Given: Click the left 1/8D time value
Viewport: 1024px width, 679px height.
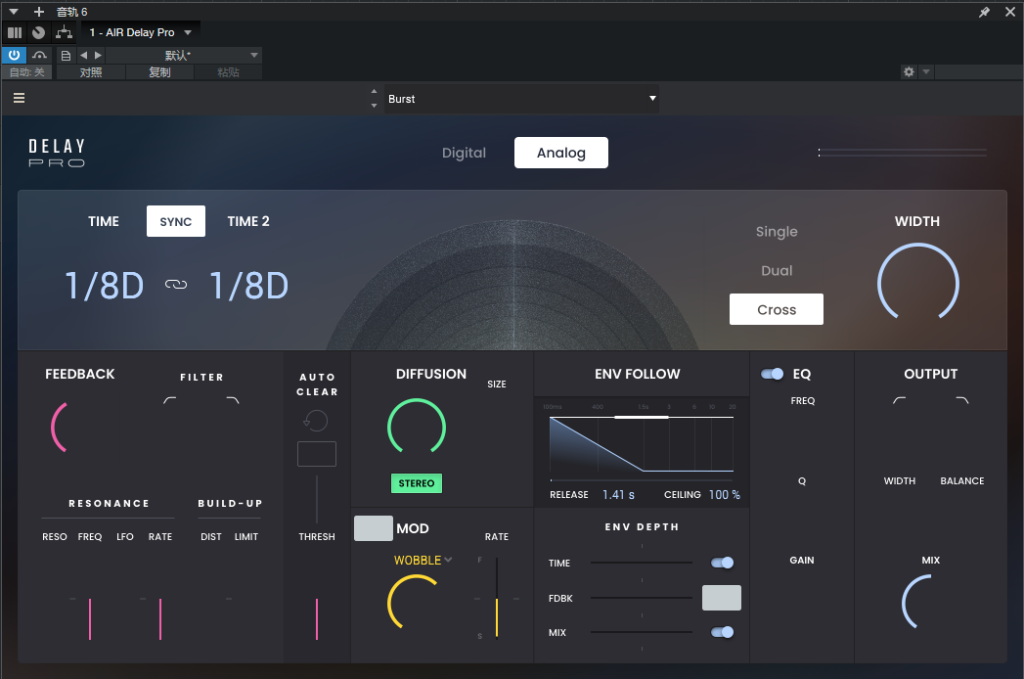Looking at the screenshot, I should click(104, 286).
